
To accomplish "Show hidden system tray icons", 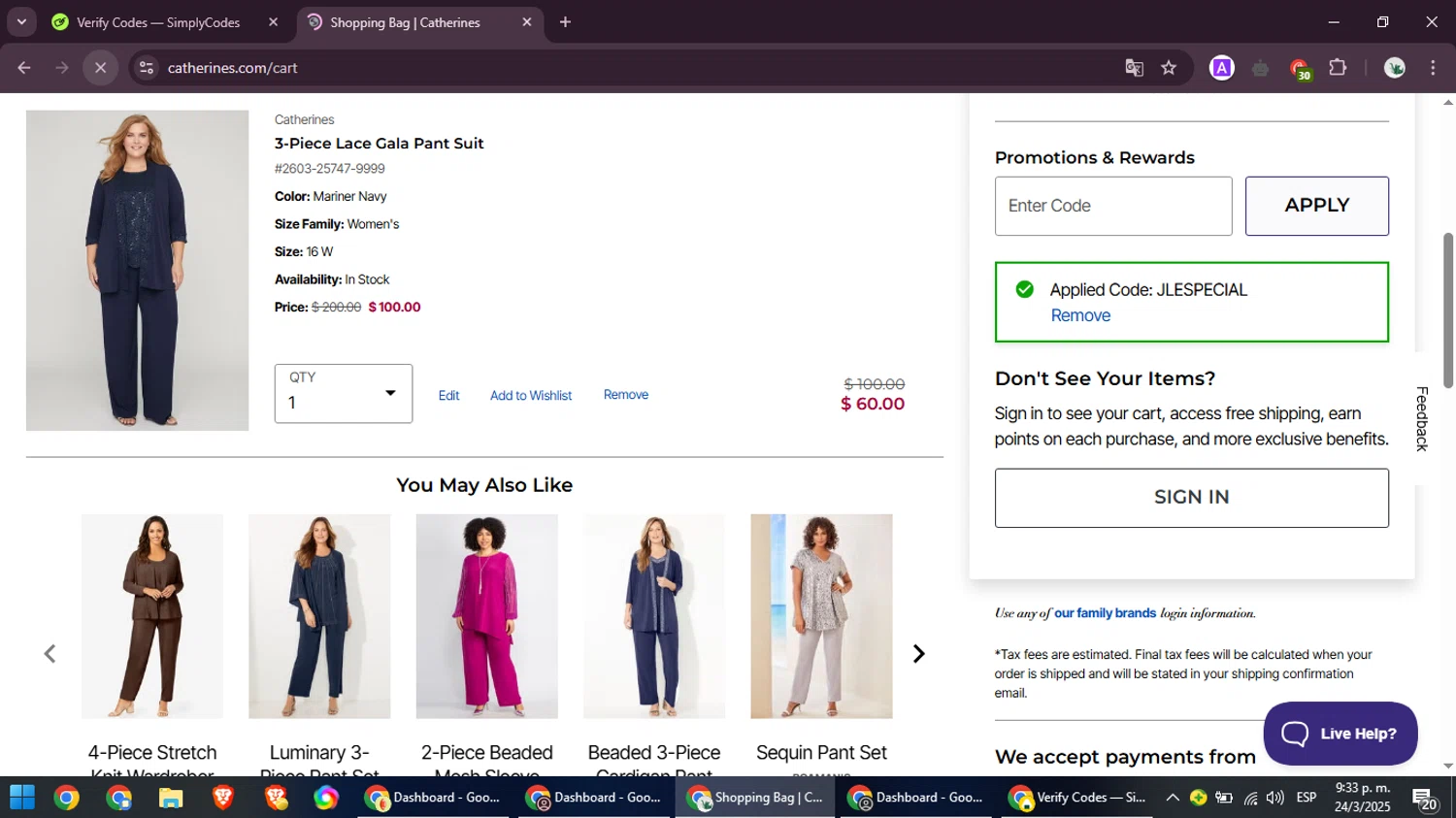I will (1173, 798).
